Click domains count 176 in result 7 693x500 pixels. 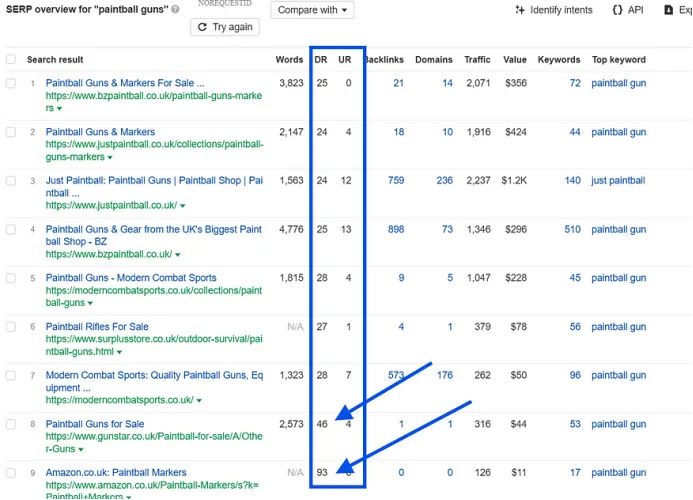coord(445,375)
